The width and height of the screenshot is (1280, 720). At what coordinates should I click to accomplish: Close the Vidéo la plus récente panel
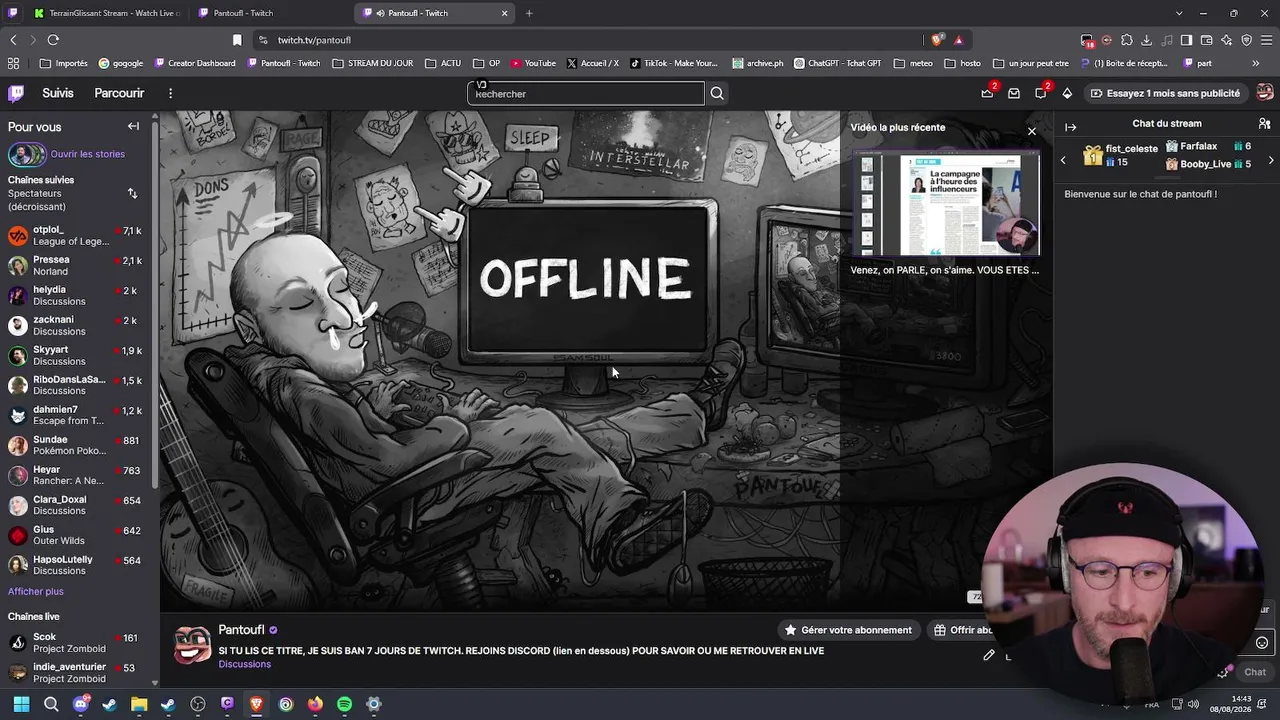point(1032,131)
